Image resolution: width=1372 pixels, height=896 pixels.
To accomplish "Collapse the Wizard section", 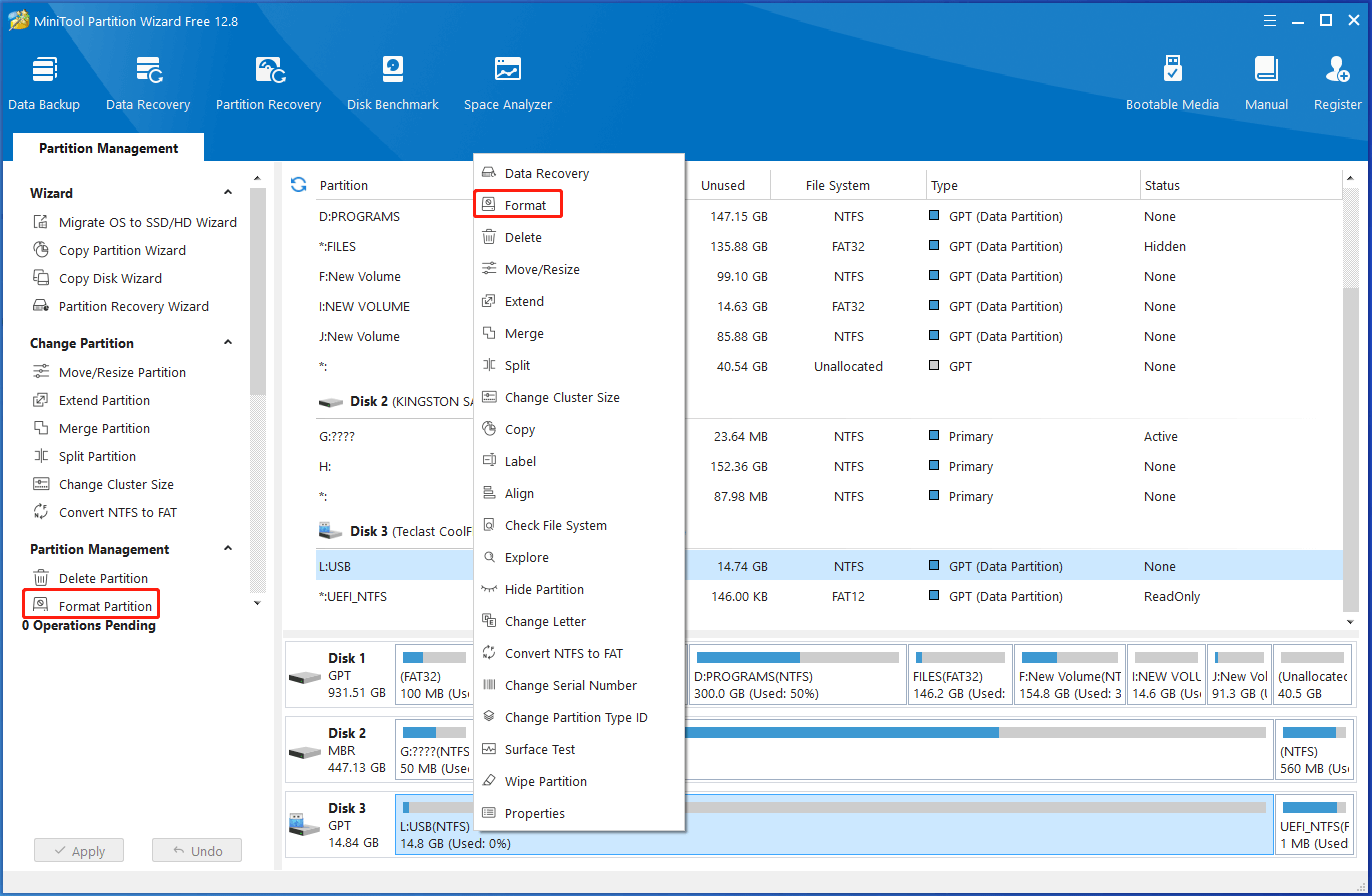I will pos(228,193).
